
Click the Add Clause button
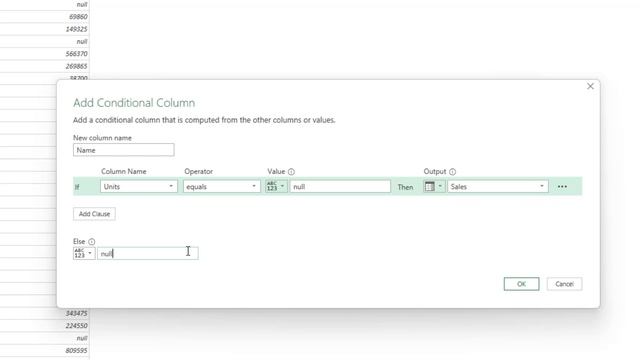pos(94,214)
